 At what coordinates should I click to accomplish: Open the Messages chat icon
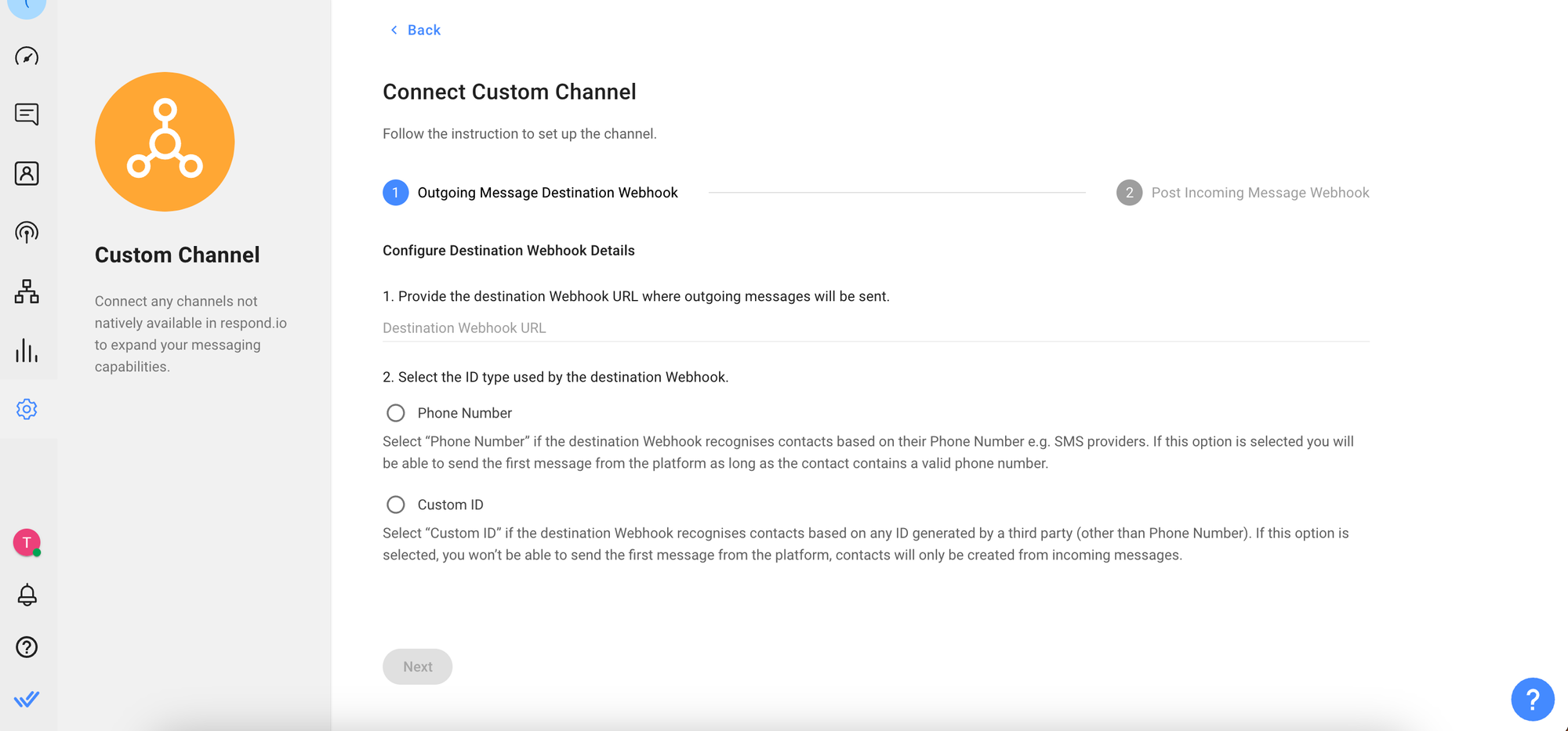(27, 114)
